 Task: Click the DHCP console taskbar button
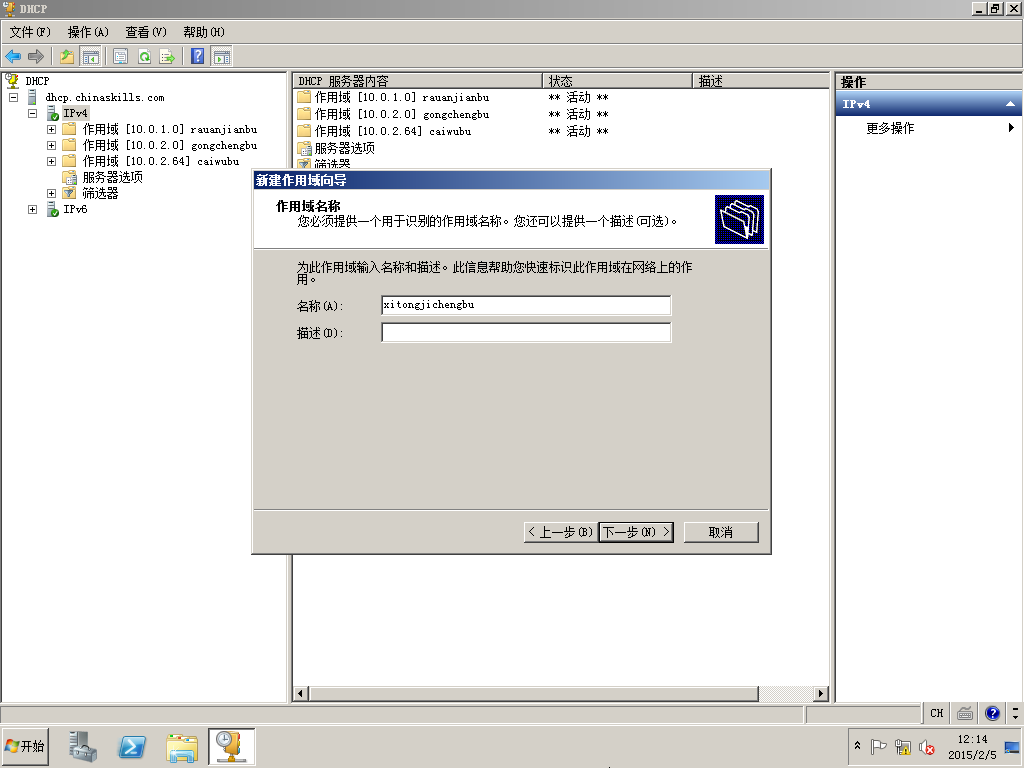[231, 746]
